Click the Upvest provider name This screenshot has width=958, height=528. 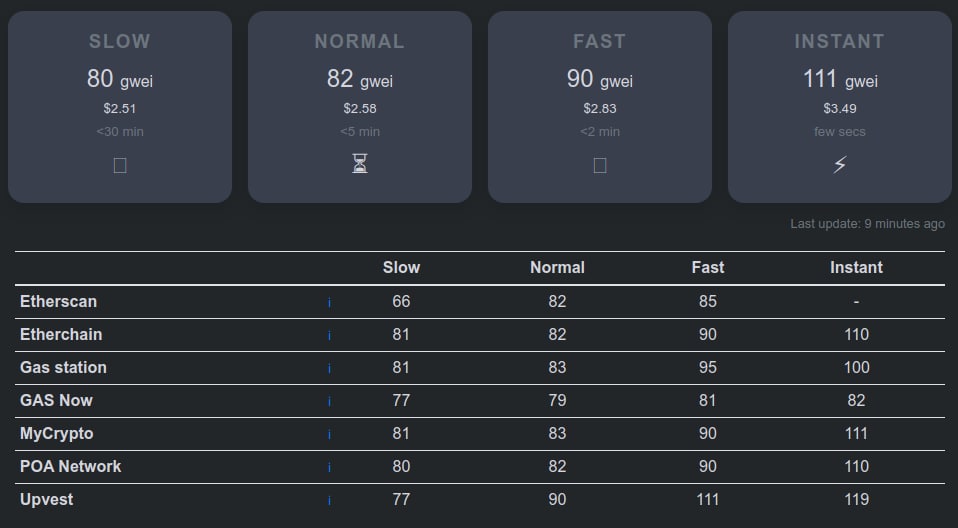46,500
